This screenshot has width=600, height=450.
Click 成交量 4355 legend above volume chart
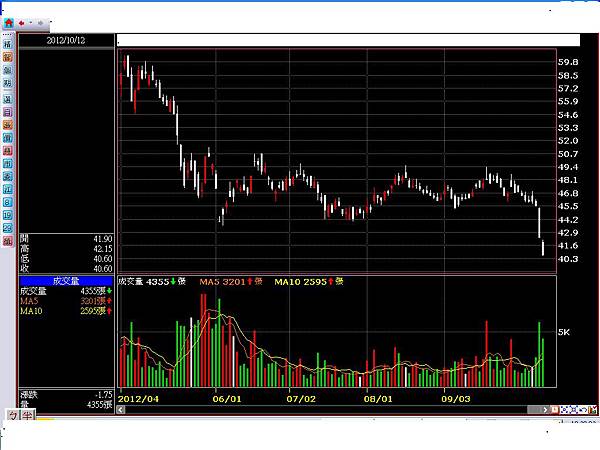coord(152,282)
